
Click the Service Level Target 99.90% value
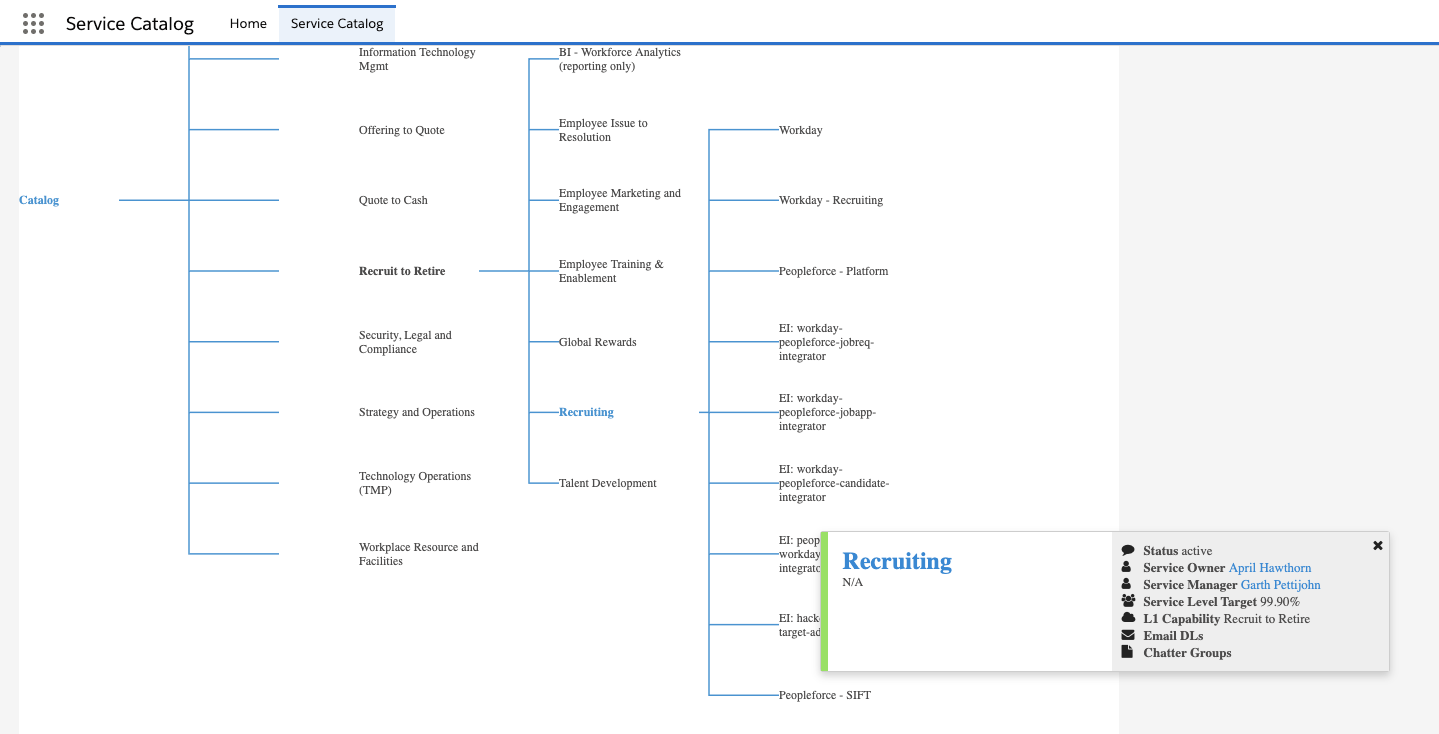coord(1280,602)
